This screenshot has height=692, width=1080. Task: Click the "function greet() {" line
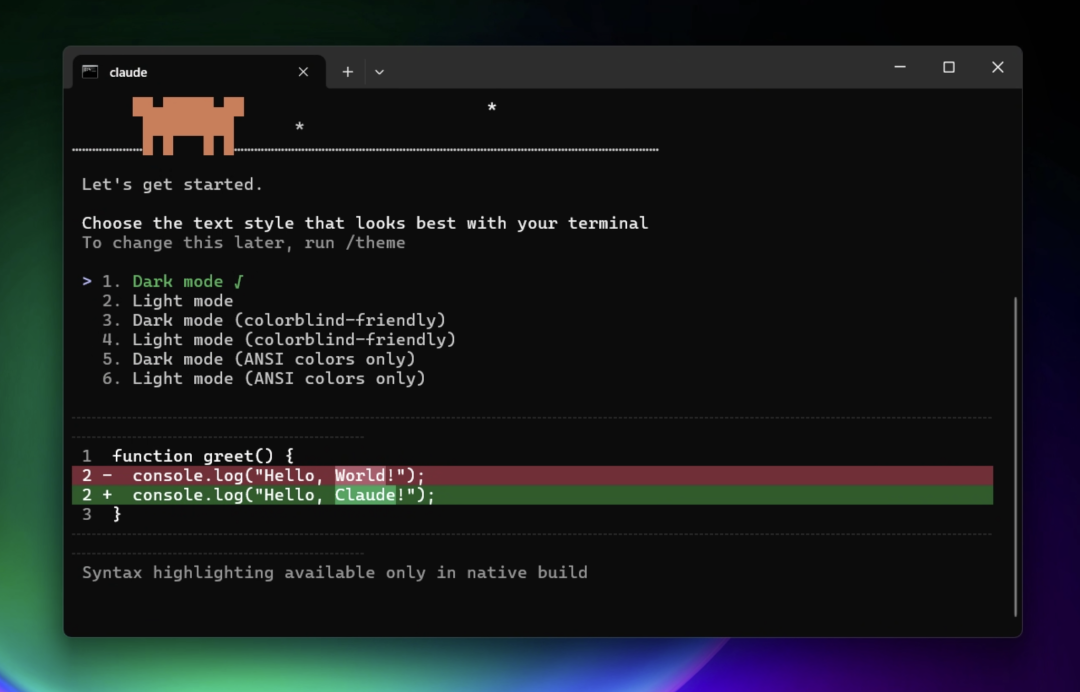[x=203, y=456]
